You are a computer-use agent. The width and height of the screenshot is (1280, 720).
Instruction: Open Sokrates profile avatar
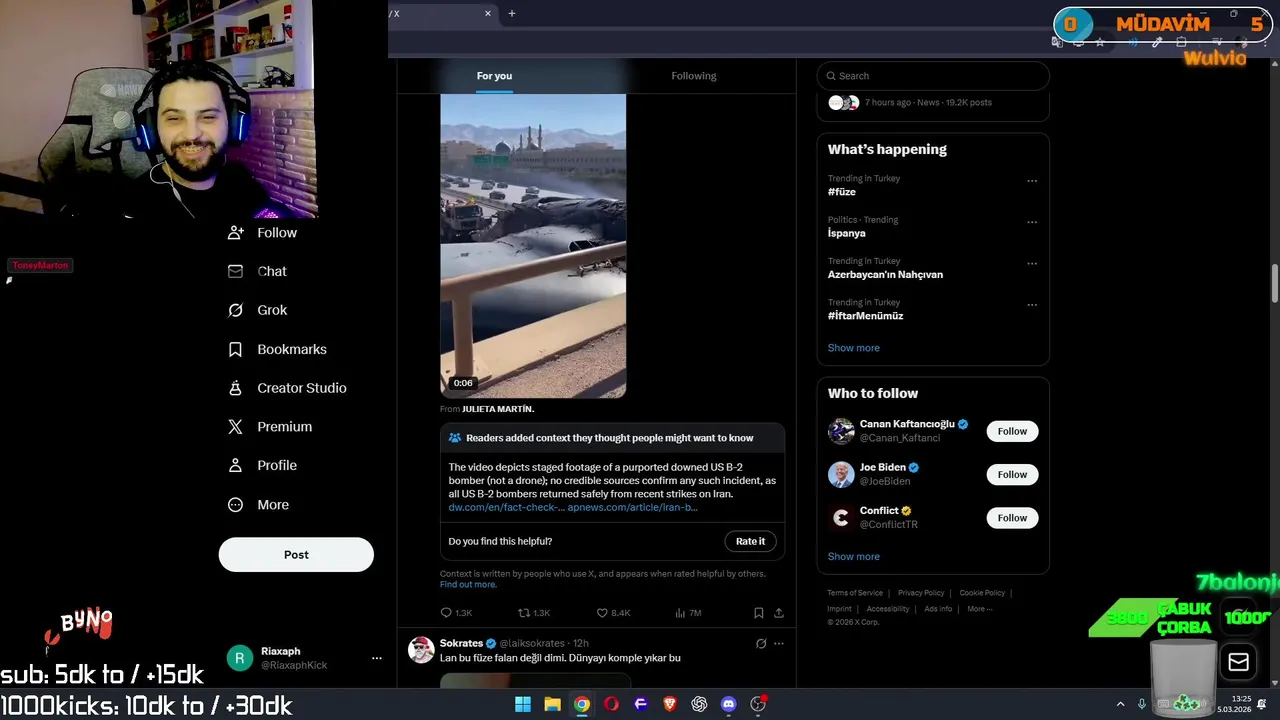coord(421,650)
